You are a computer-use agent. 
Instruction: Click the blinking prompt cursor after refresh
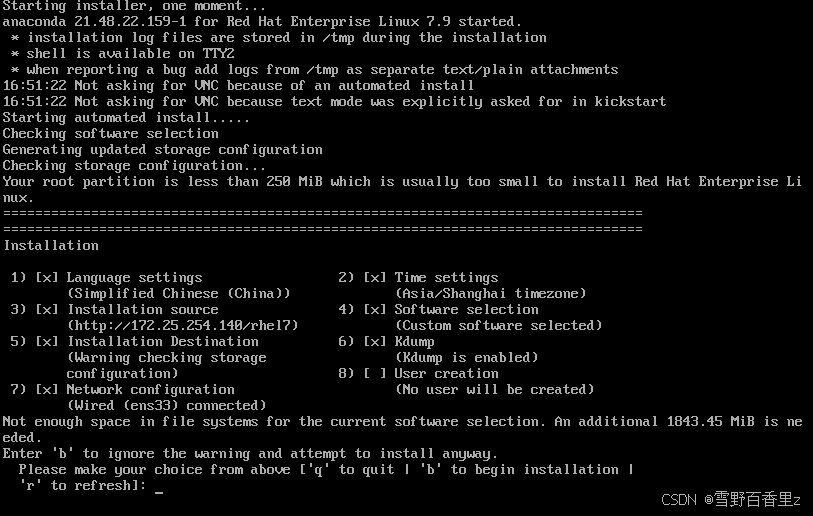pyautogui.click(x=159, y=492)
